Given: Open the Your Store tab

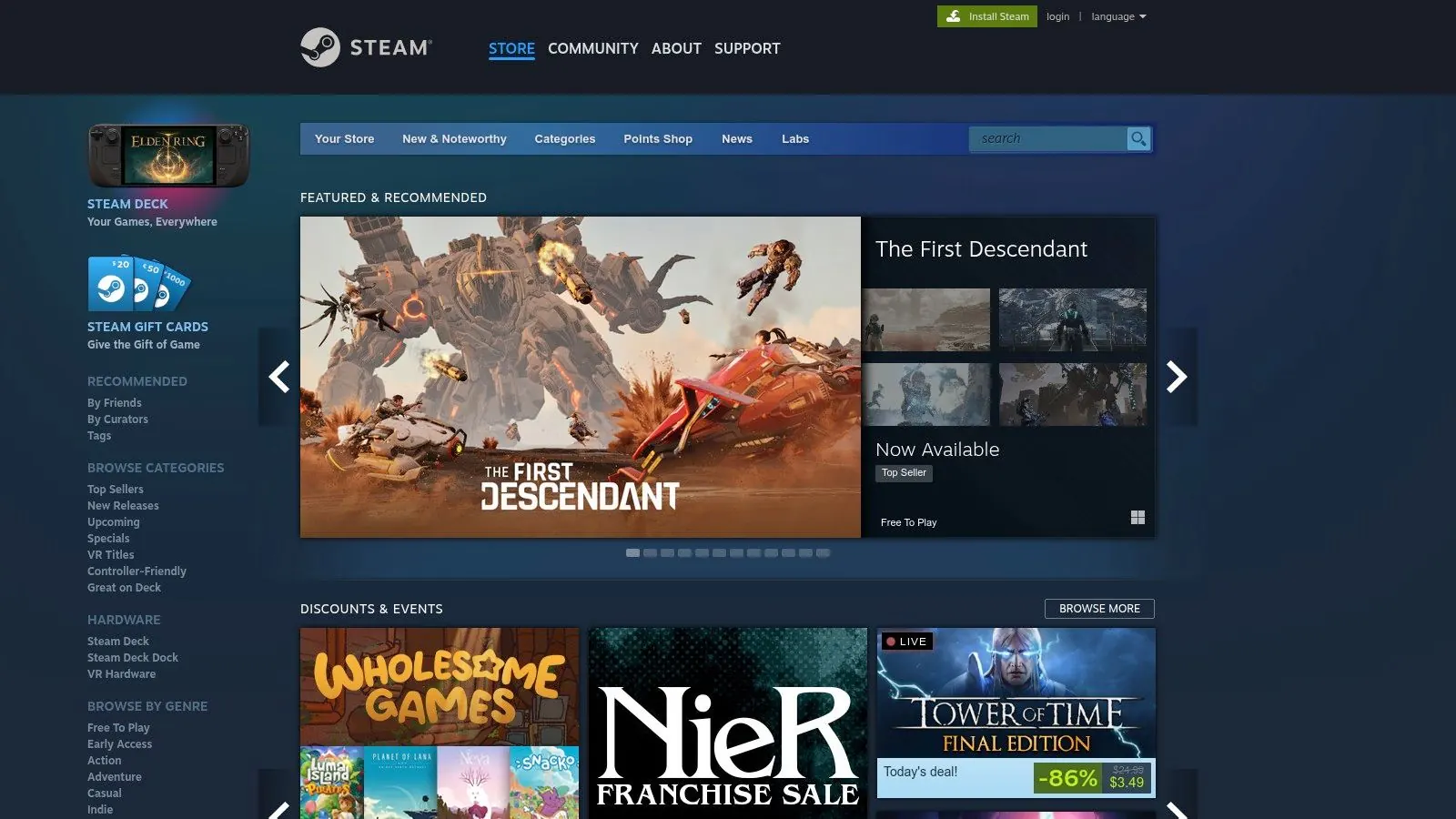Looking at the screenshot, I should tap(344, 138).
